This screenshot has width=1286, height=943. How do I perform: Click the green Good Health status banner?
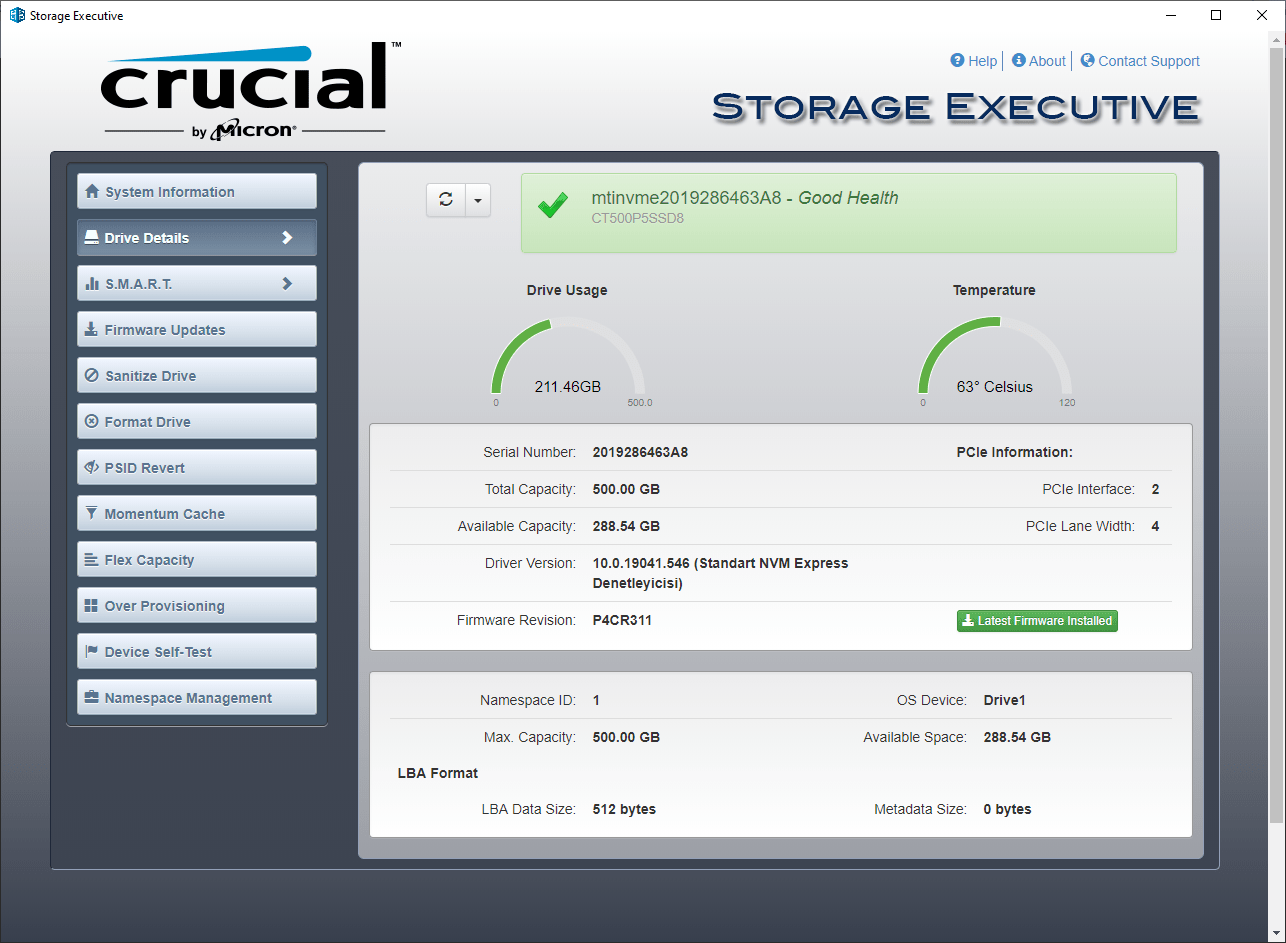pos(849,213)
